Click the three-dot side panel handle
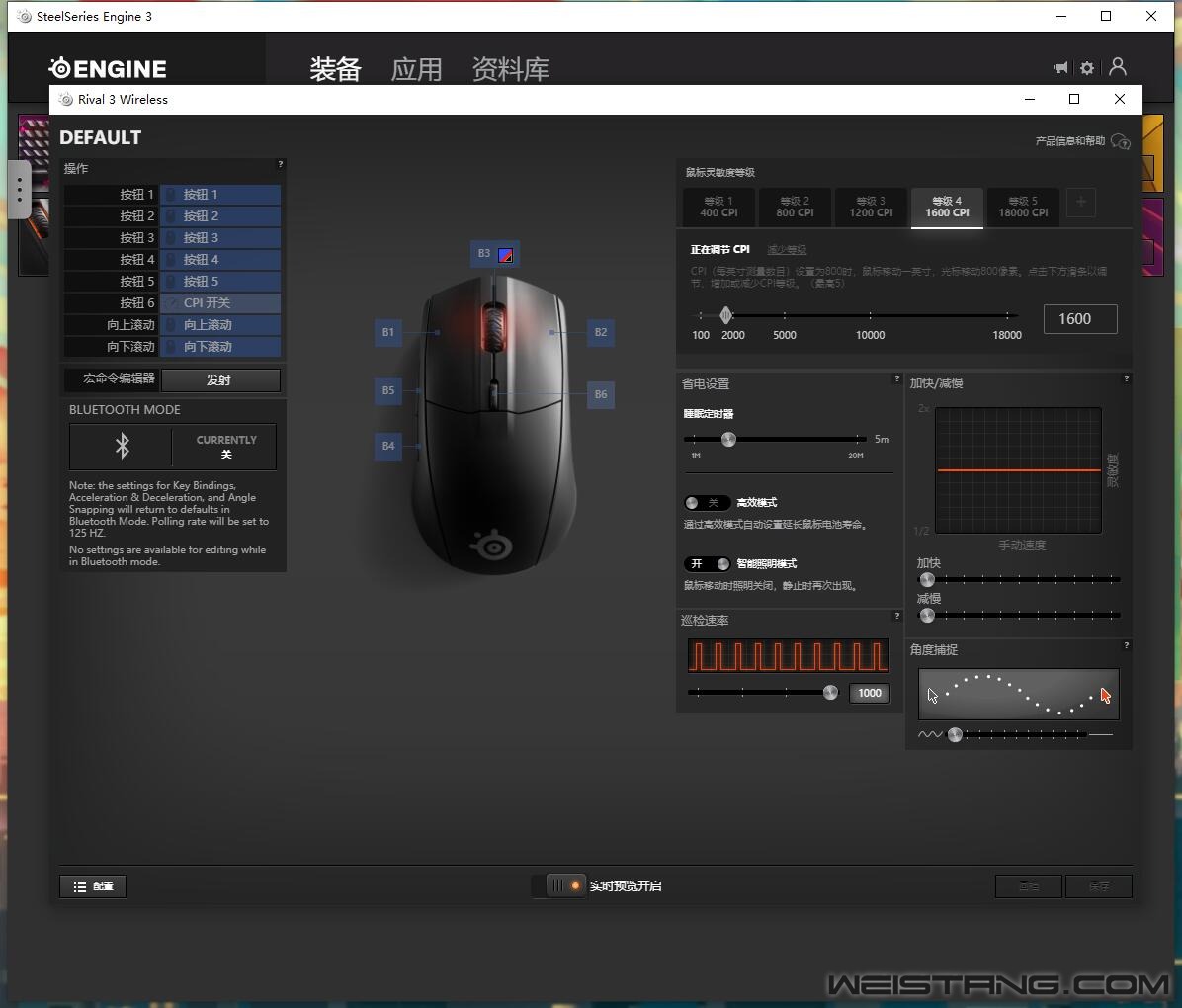This screenshot has height=1008, width=1182. click(20, 189)
